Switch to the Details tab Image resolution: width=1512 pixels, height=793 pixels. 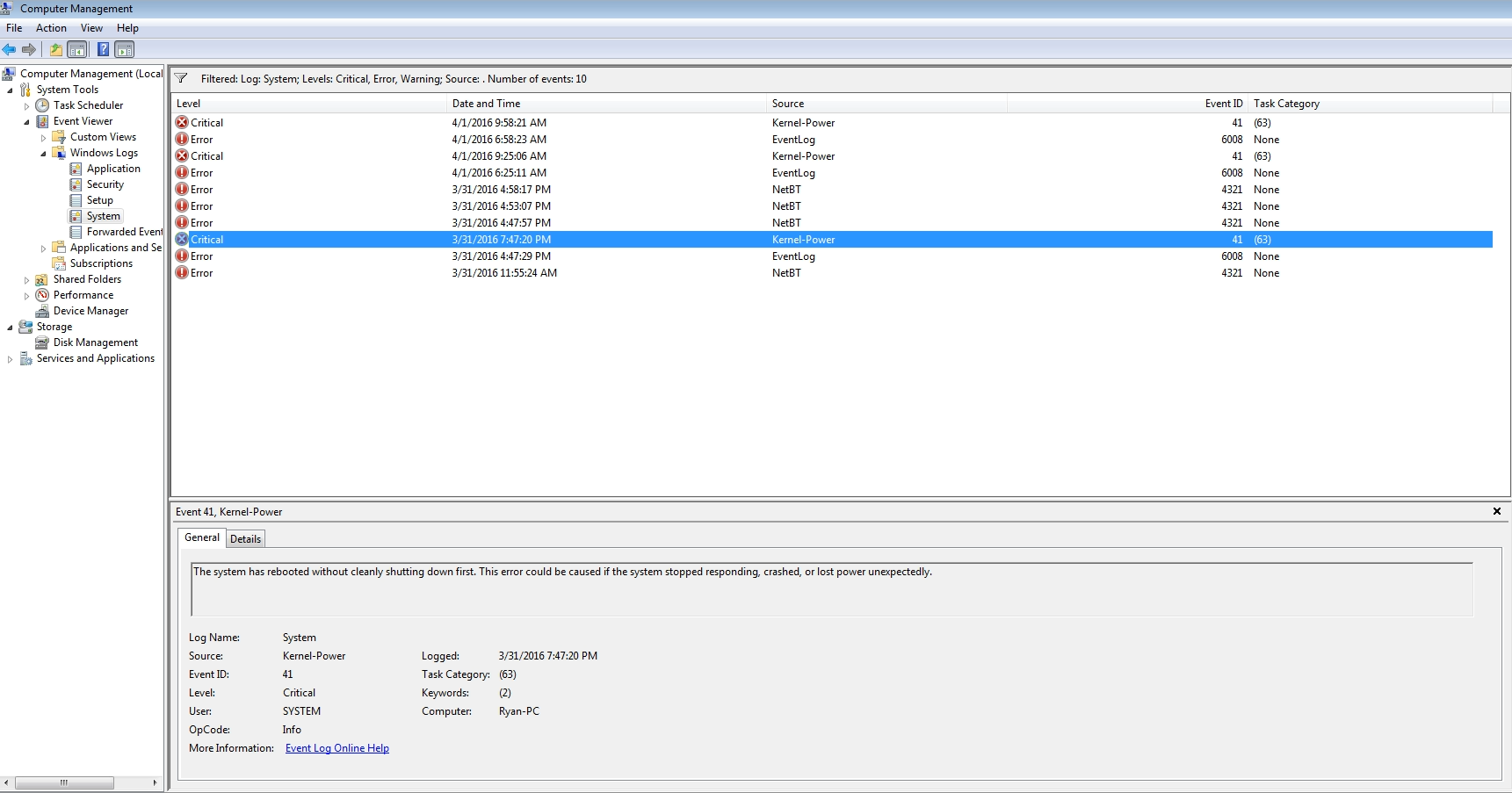[245, 539]
